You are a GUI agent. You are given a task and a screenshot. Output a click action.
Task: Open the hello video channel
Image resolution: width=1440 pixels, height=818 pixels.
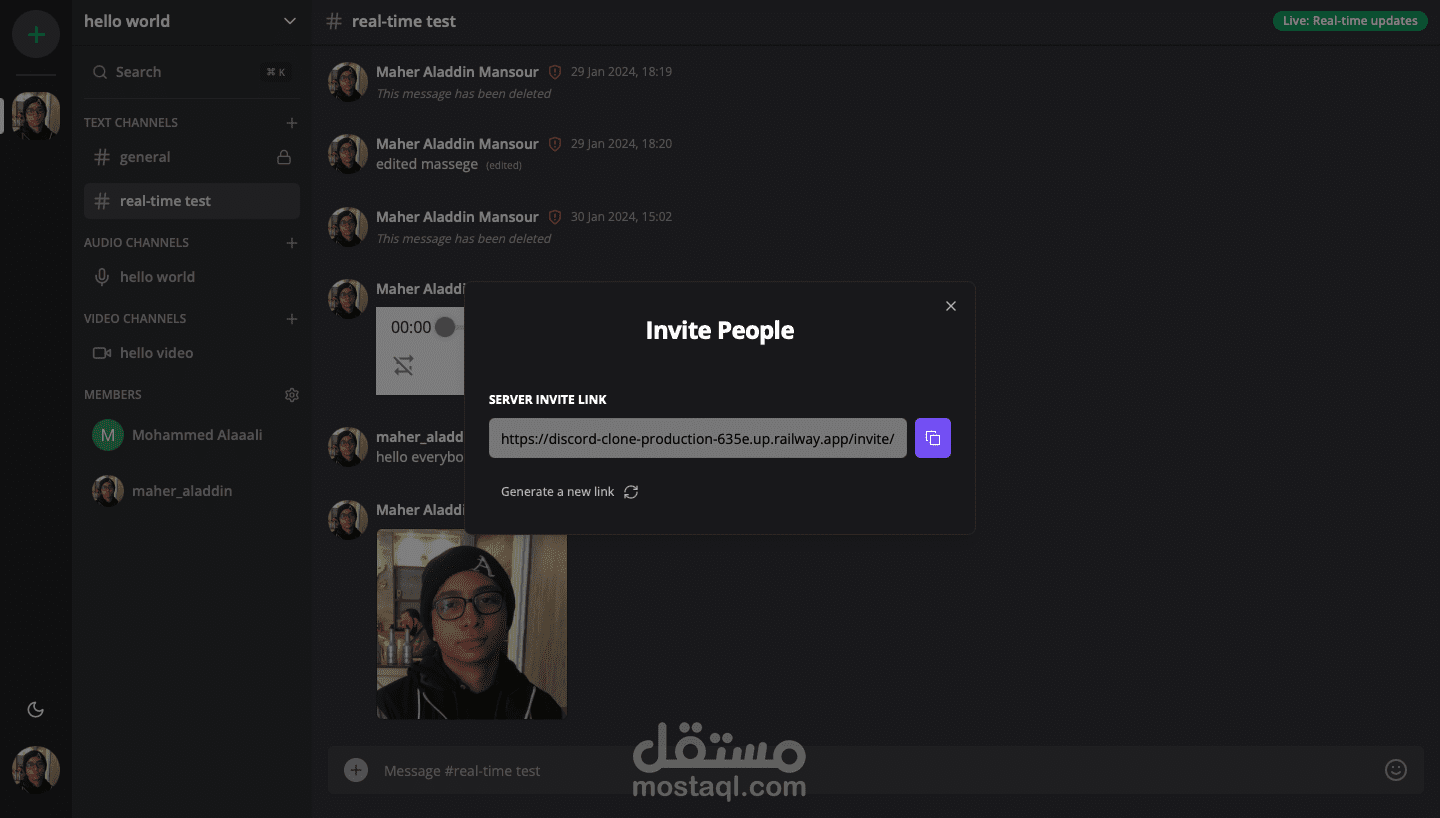point(192,353)
